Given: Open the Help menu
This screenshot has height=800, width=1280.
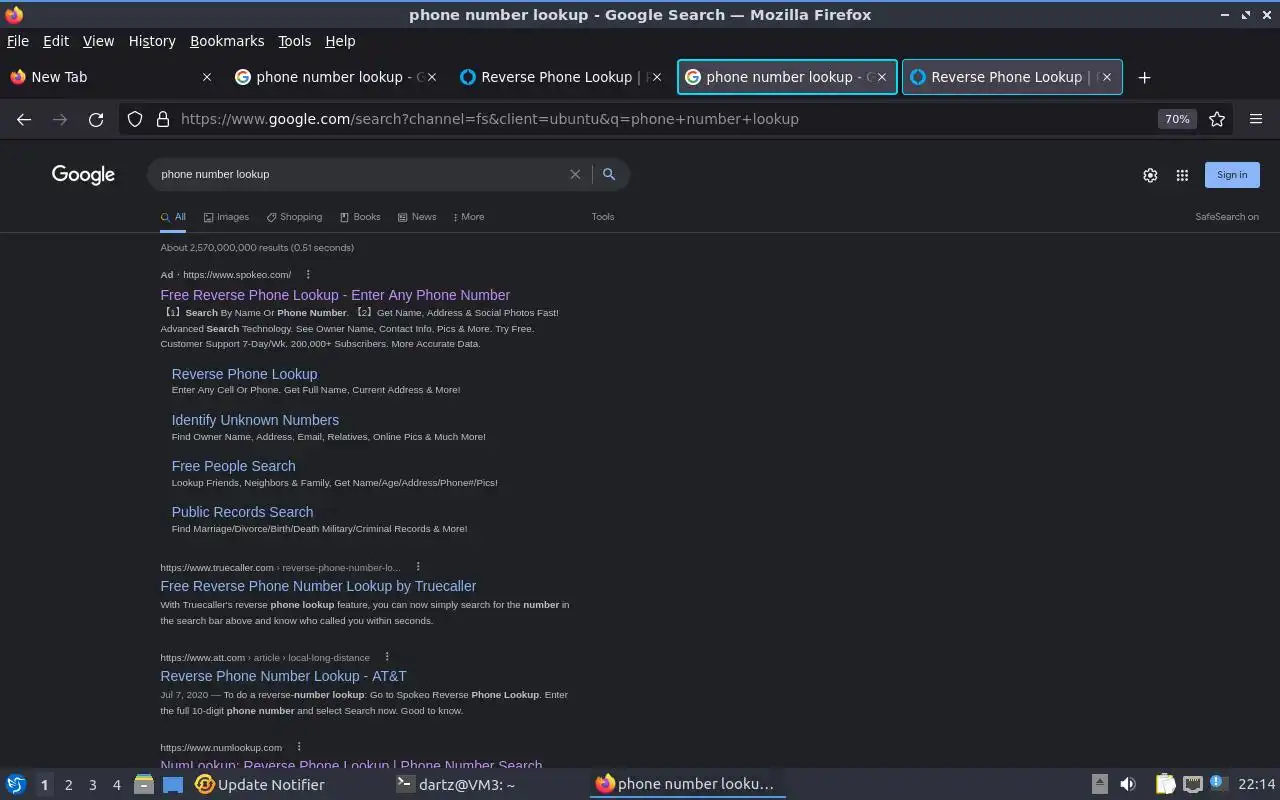Looking at the screenshot, I should (x=340, y=41).
